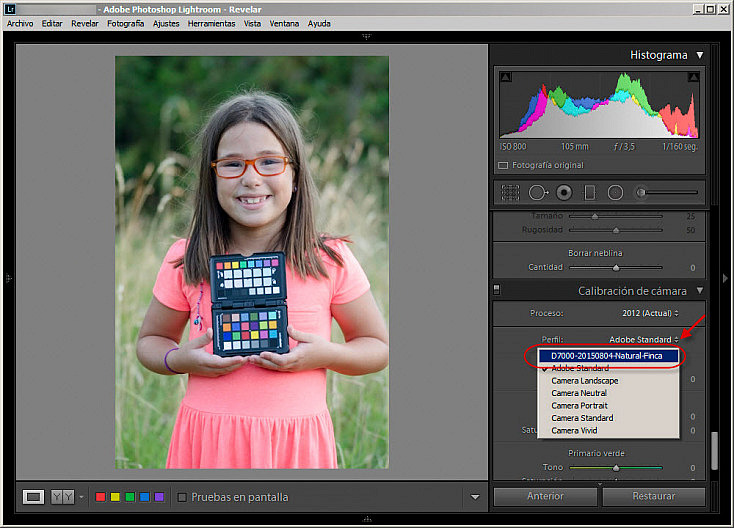
Task: Toggle shadow clipping indicator in histogram
Action: 506,77
